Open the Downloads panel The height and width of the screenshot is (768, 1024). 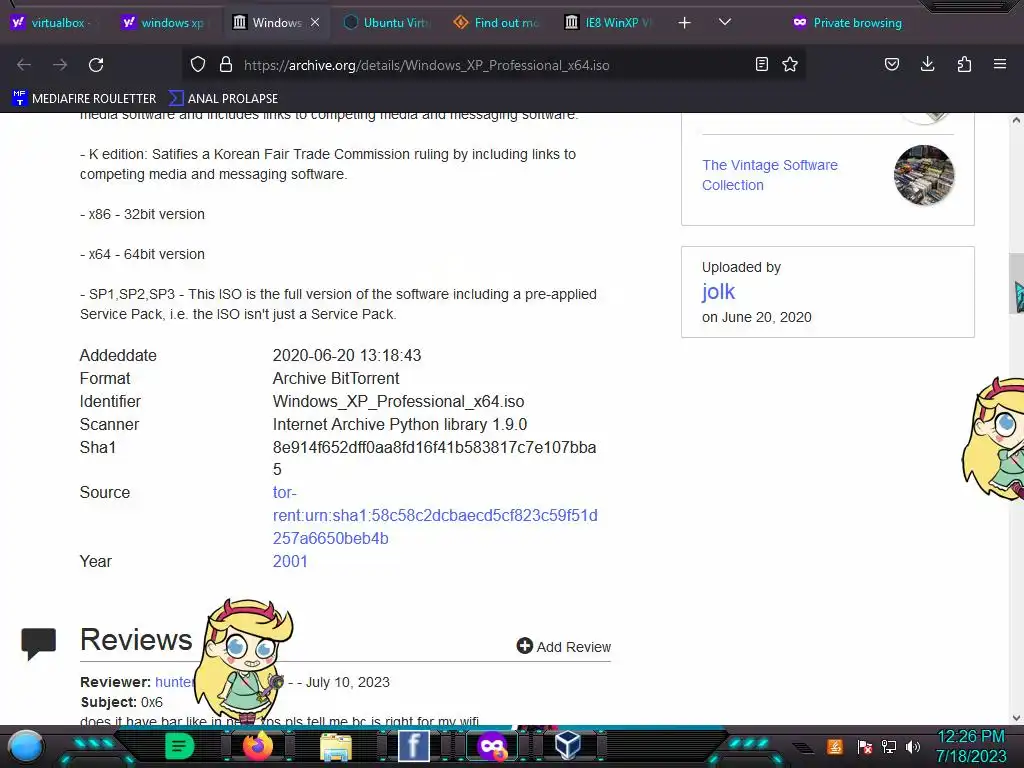click(x=927, y=64)
